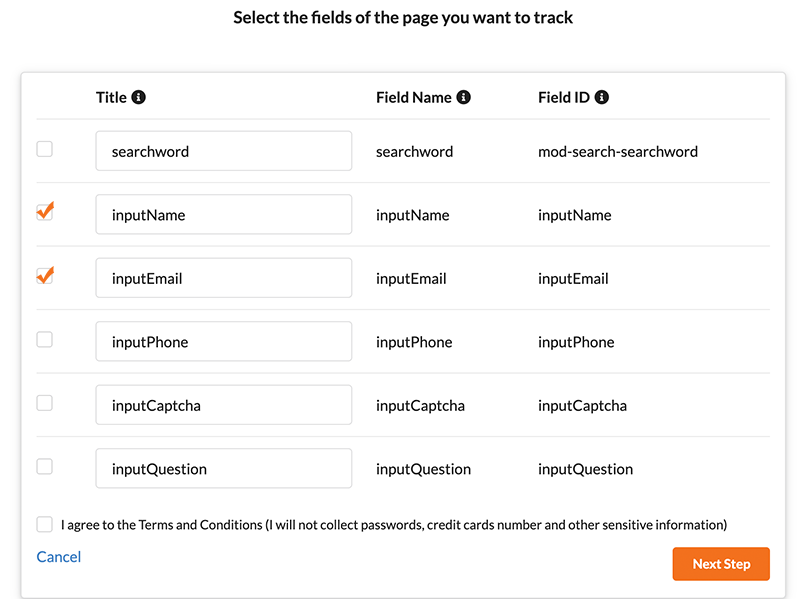This screenshot has width=800, height=599.
Task: Click the mod-search-searchword Field ID text
Action: (617, 152)
